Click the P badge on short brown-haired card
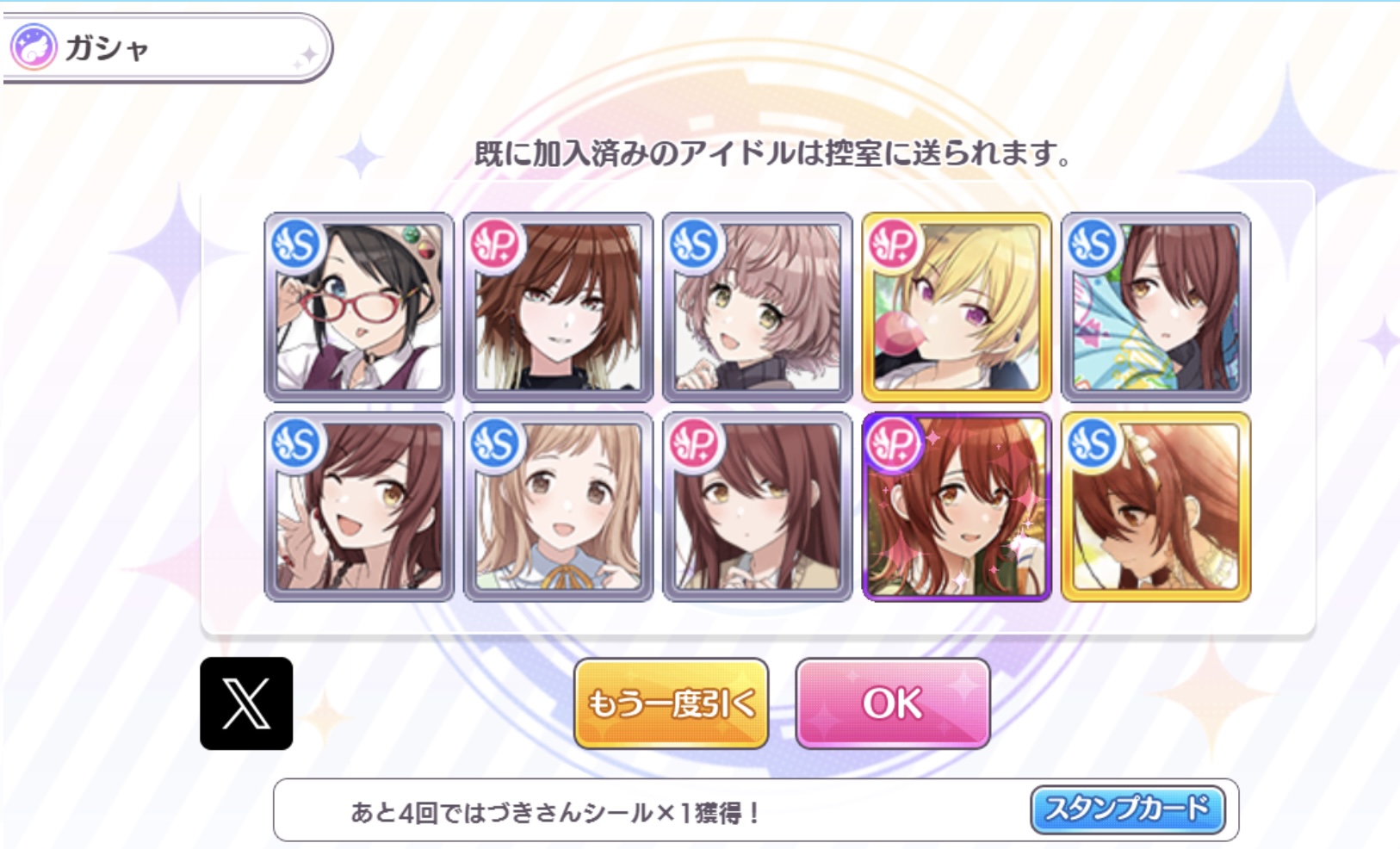This screenshot has width=1400, height=849. [496, 245]
